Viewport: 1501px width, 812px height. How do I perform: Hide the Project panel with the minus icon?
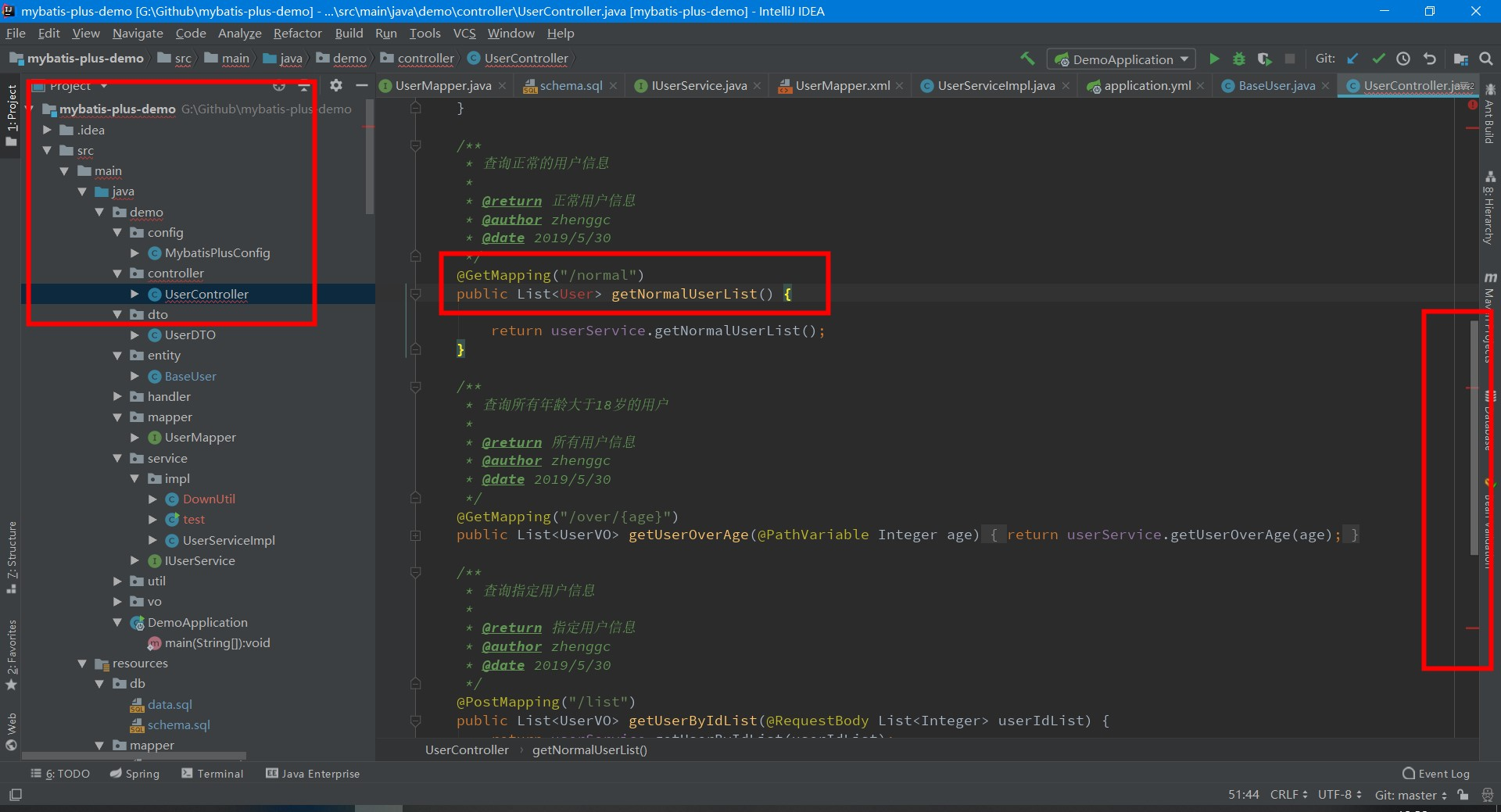361,86
